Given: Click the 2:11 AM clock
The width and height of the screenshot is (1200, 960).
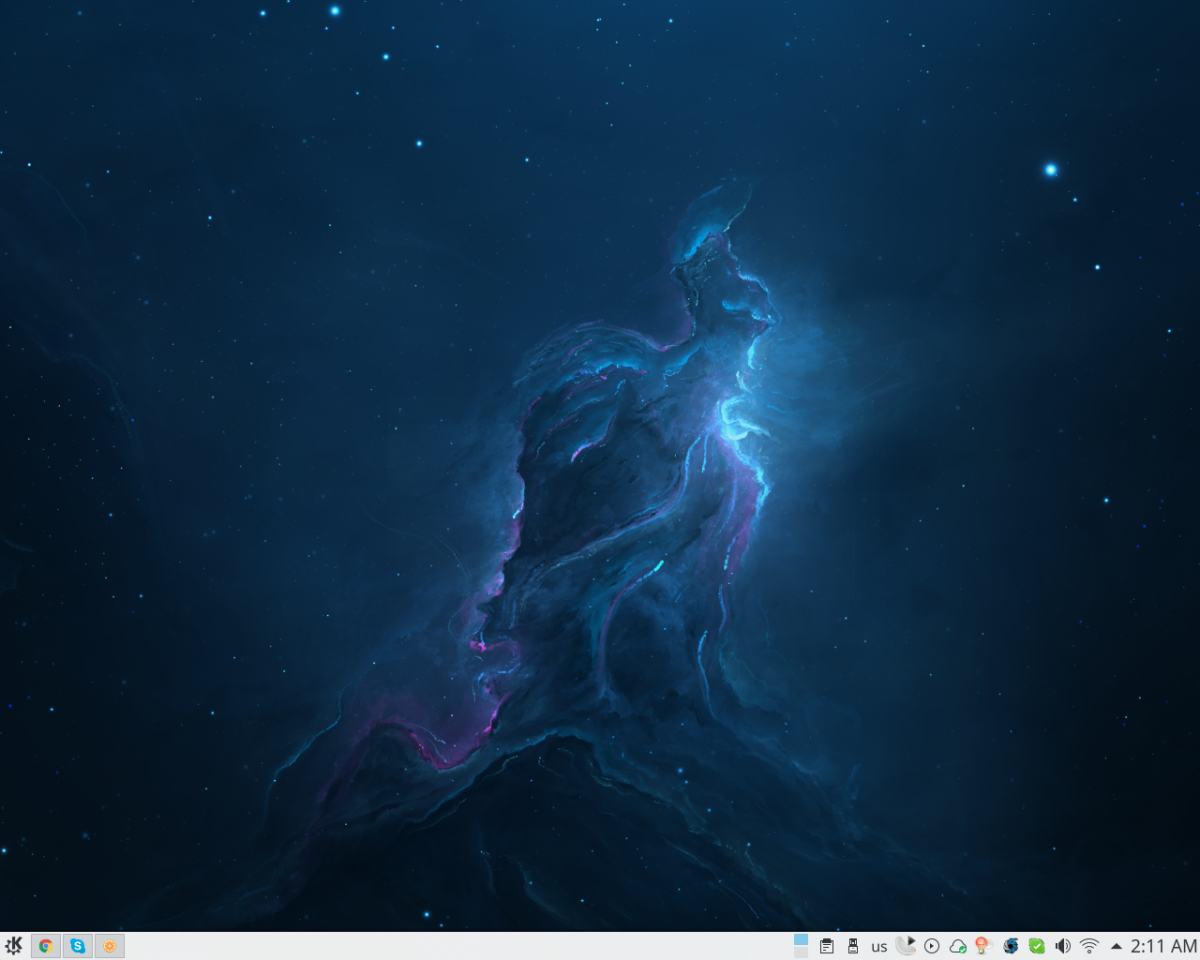Looking at the screenshot, I should point(1163,946).
